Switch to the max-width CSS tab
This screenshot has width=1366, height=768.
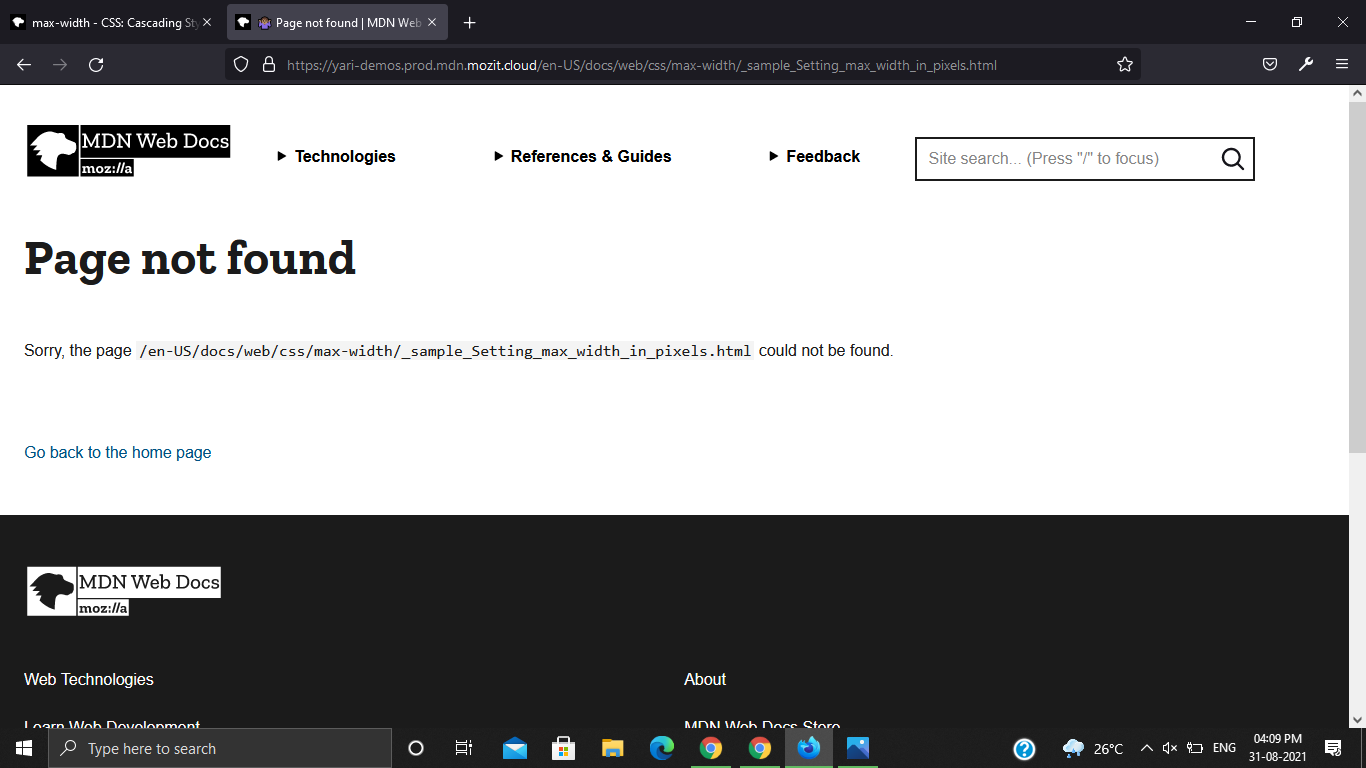click(110, 21)
